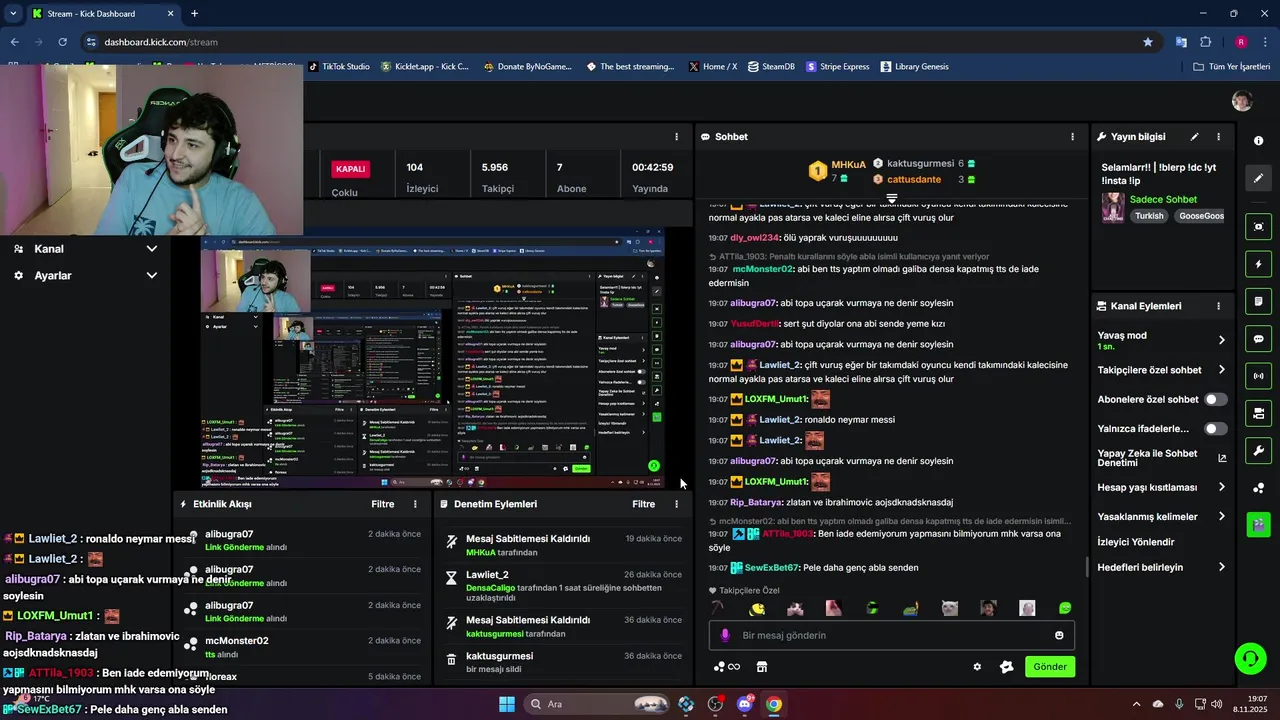The width and height of the screenshot is (1280, 720).
Task: Click the KAPALI status badge
Action: tap(351, 169)
